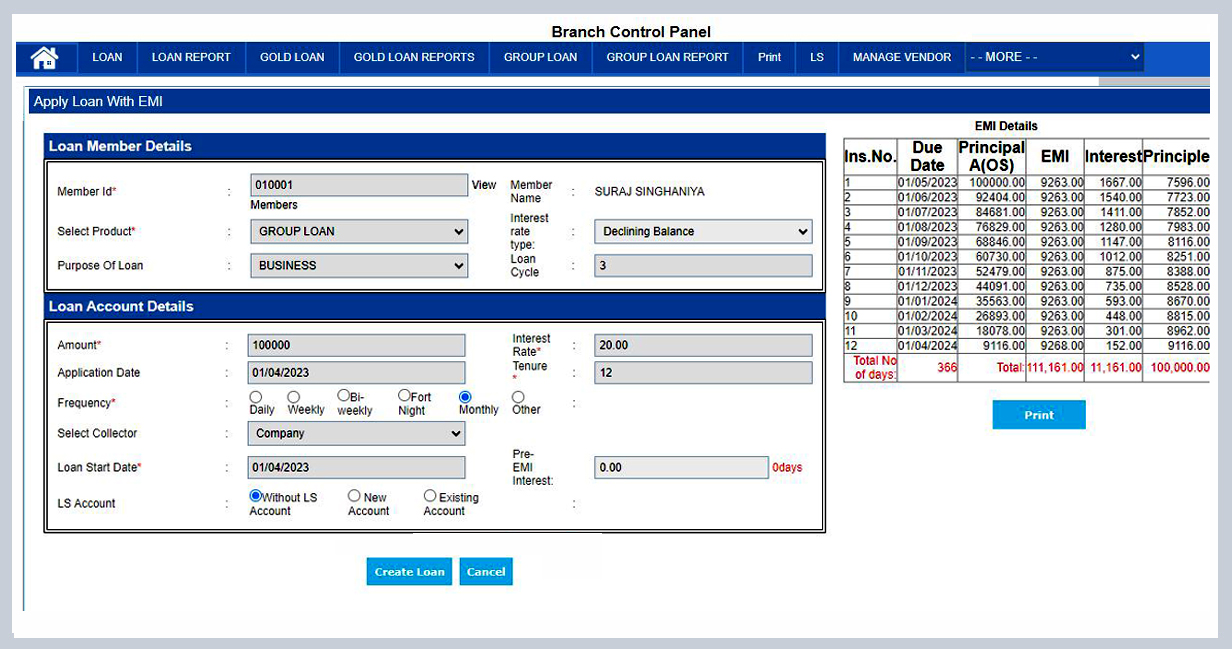Open the Interest rate type dropdown
Viewport: 1232px width, 649px height.
pos(702,231)
